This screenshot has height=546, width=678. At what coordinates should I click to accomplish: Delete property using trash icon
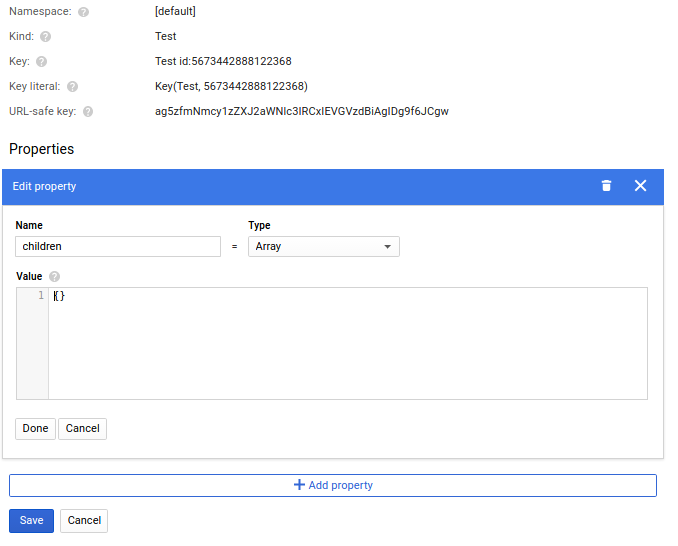[607, 186]
